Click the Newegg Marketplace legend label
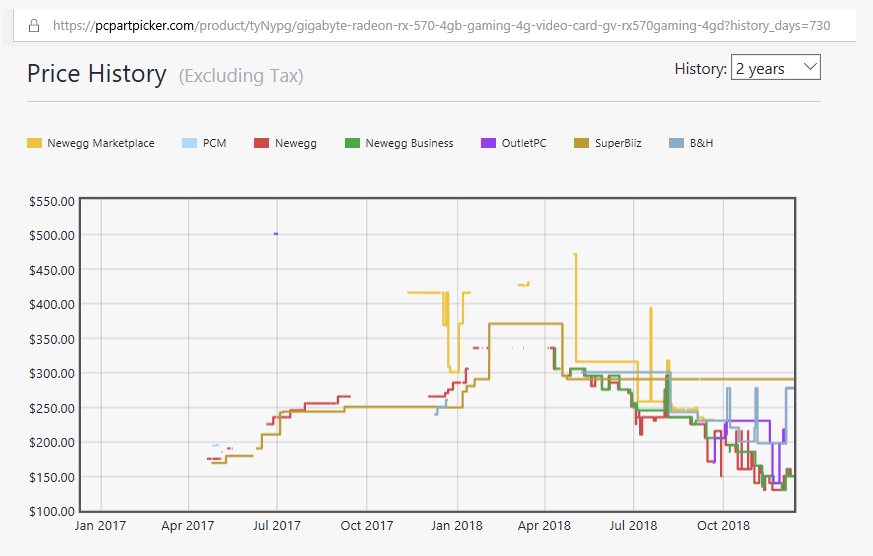Viewport: 873px width, 556px height. (101, 143)
